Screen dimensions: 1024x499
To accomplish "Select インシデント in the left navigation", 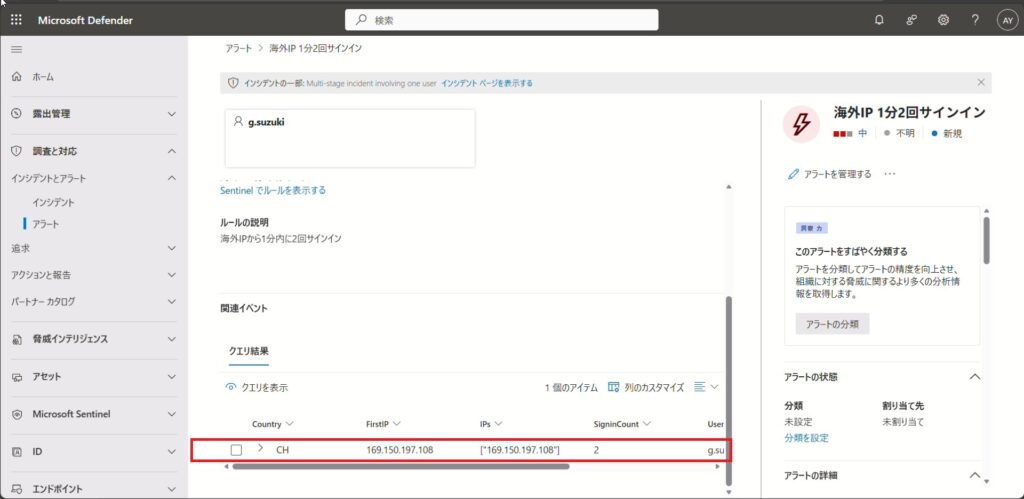I will (x=53, y=202).
